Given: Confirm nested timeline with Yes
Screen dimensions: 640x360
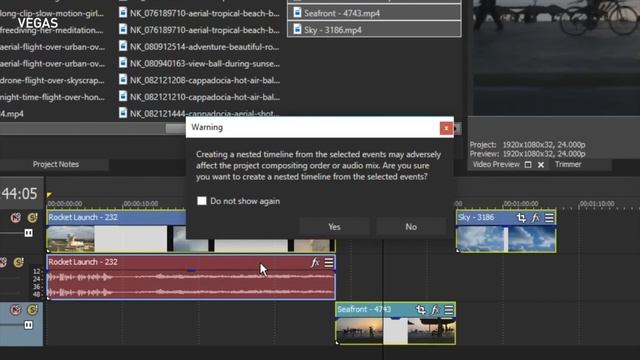Looking at the screenshot, I should [x=334, y=227].
